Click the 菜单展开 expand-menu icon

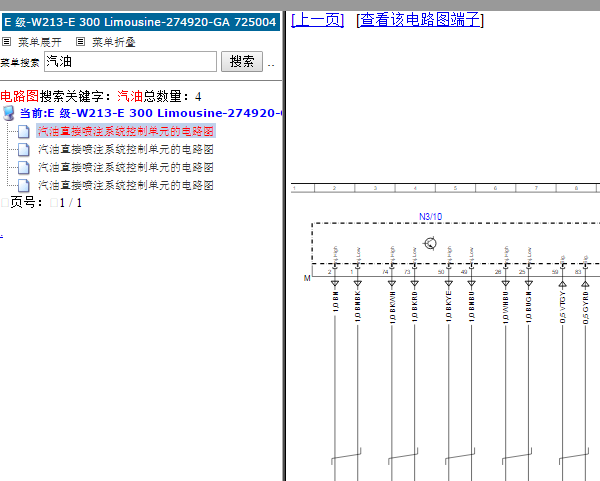pyautogui.click(x=7, y=41)
